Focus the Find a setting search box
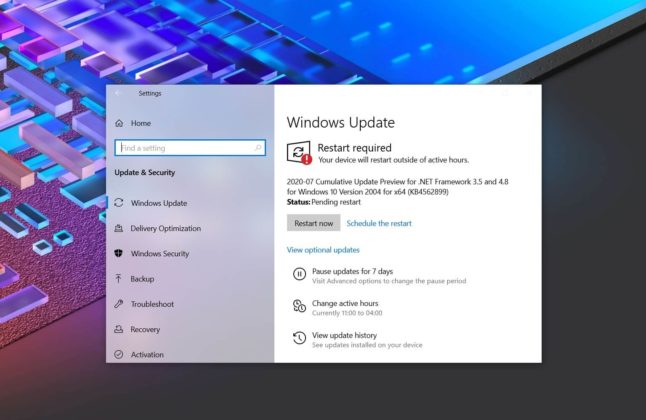 [x=190, y=148]
